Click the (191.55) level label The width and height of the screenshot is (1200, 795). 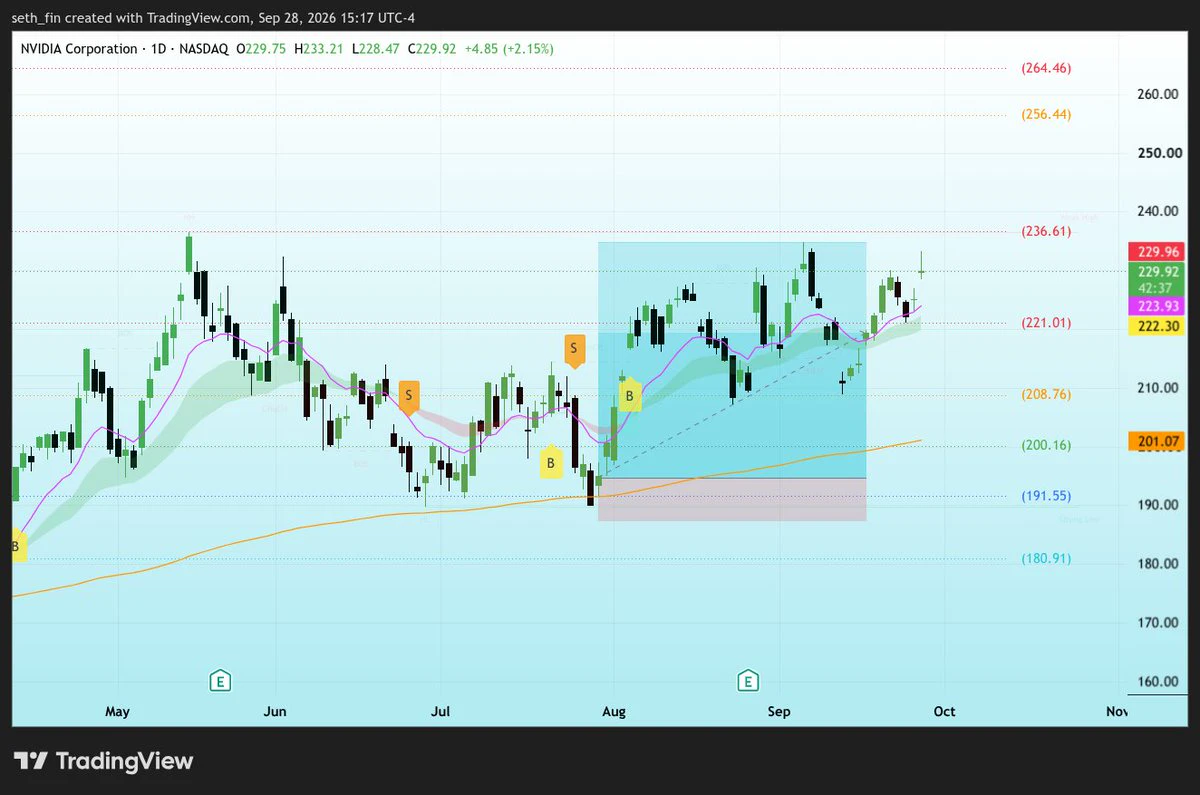[1046, 496]
